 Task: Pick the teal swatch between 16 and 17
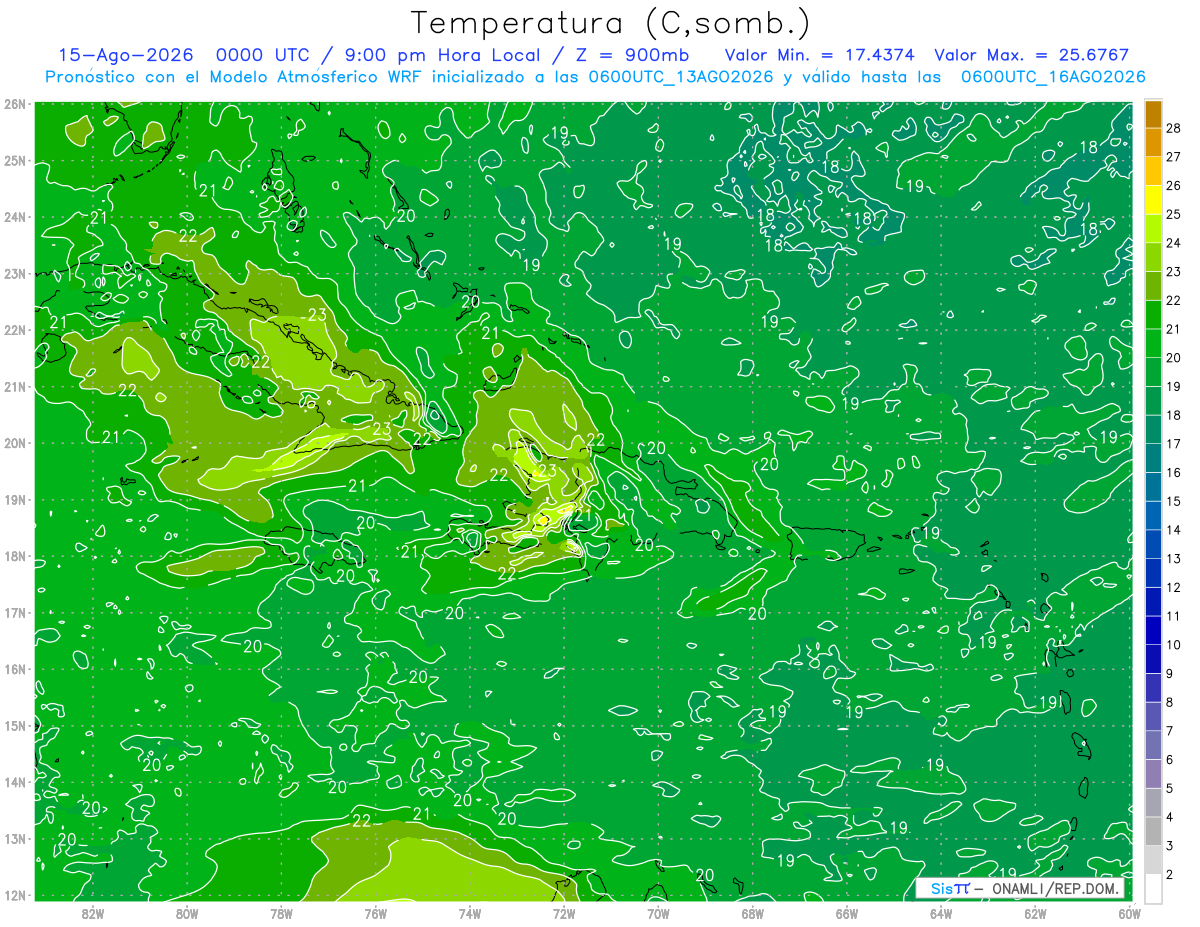(x=1153, y=458)
